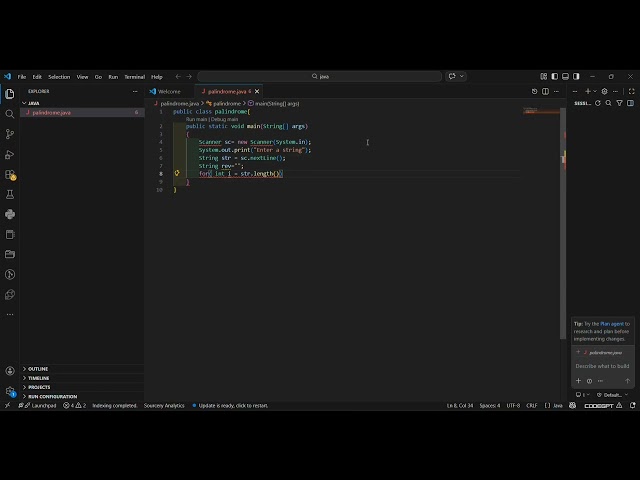Image resolution: width=640 pixels, height=480 pixels.
Task: Switch to the Welcome tab
Action: 169,91
